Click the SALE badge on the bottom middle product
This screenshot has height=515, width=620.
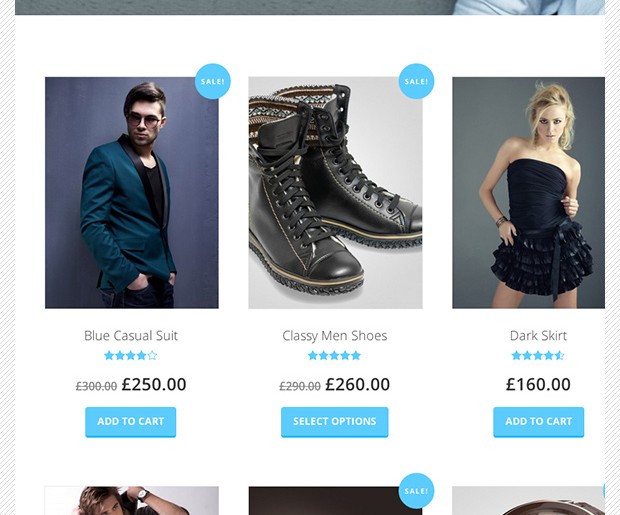(416, 490)
